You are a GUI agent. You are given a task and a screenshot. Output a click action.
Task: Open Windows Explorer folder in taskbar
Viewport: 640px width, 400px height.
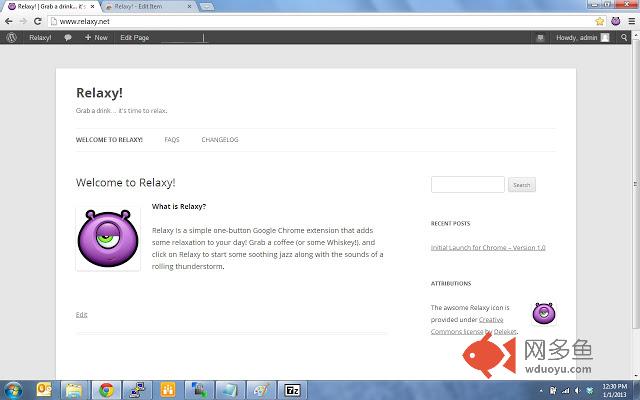pos(74,390)
